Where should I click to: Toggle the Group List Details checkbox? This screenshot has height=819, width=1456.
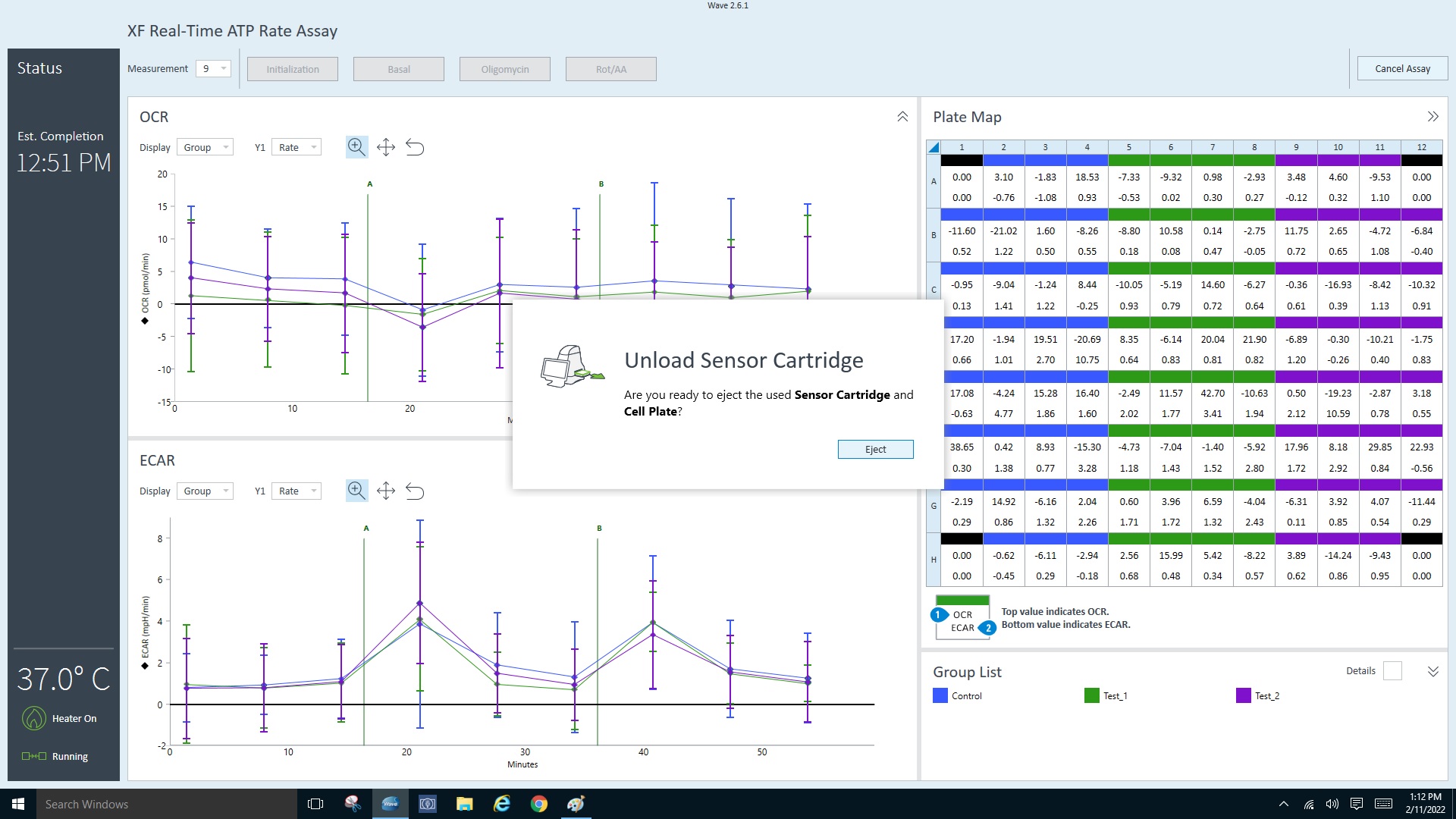[x=1392, y=671]
